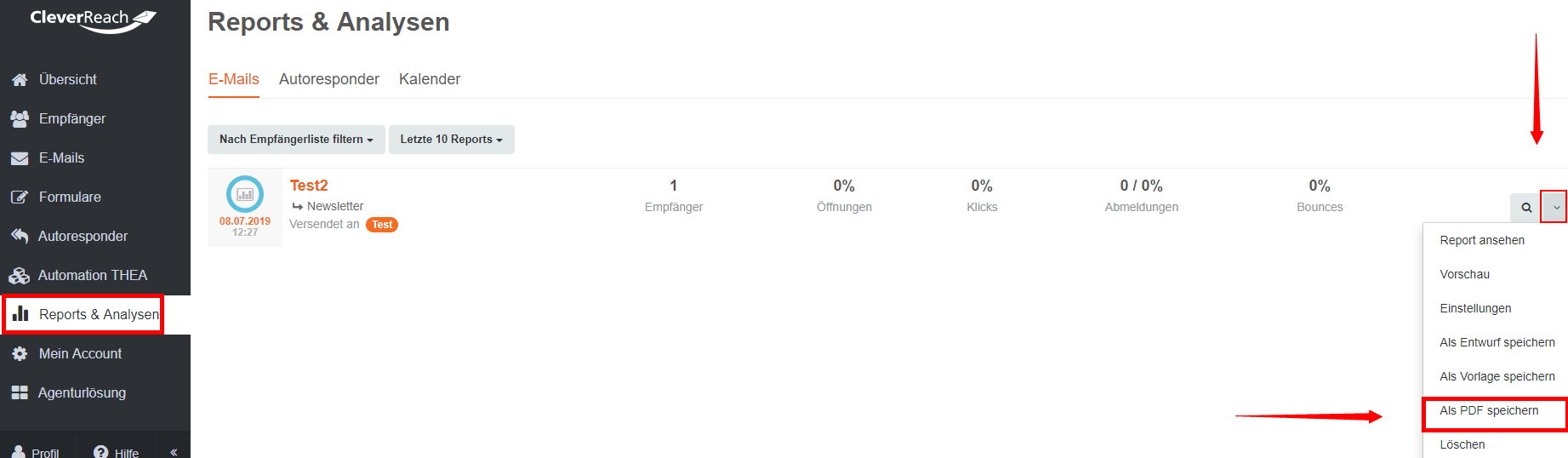Choose Report ansehen from the menu
1568x458 pixels.
coord(1482,240)
